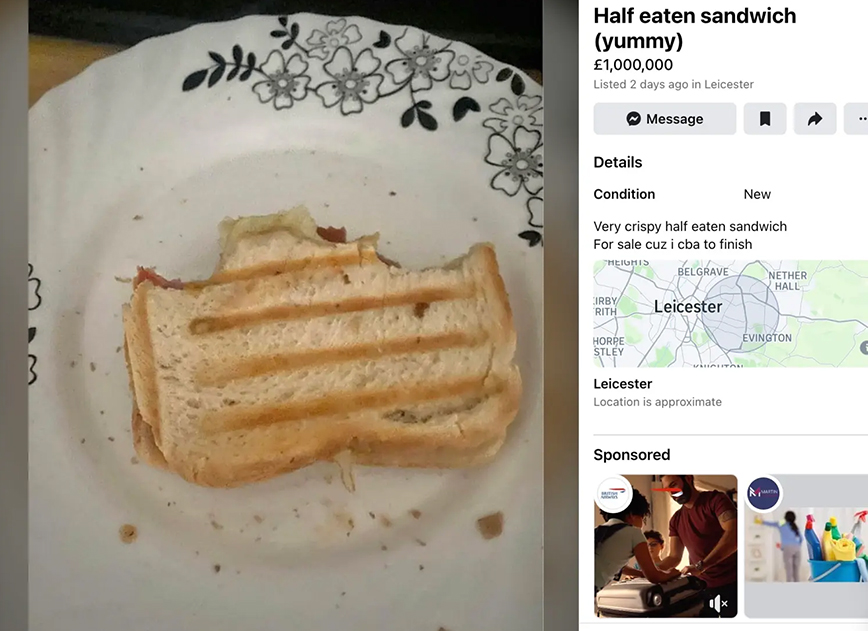
Task: Click the Leicester location name below map
Action: (x=623, y=384)
